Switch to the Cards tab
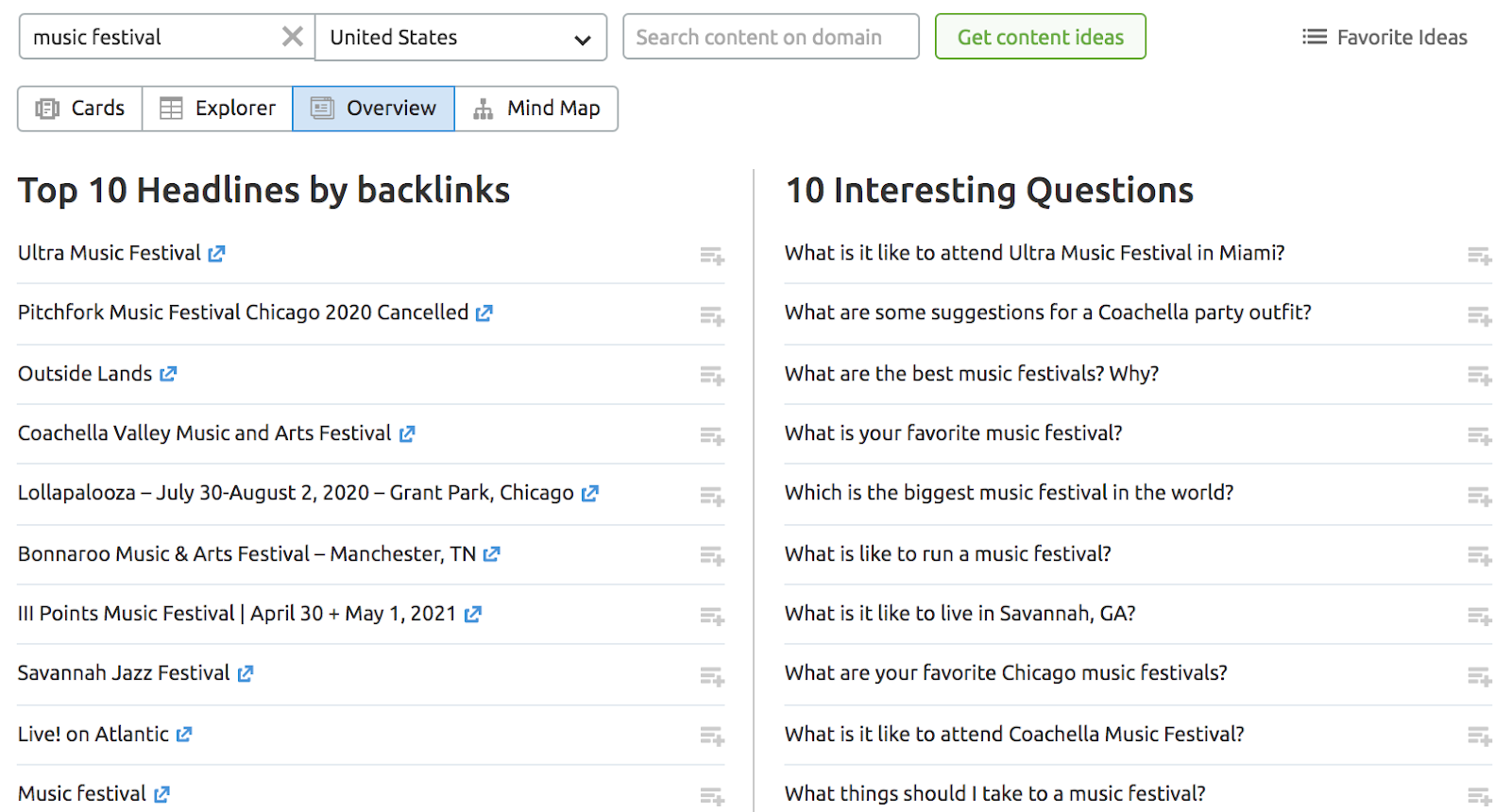The image size is (1511, 812). [x=80, y=109]
